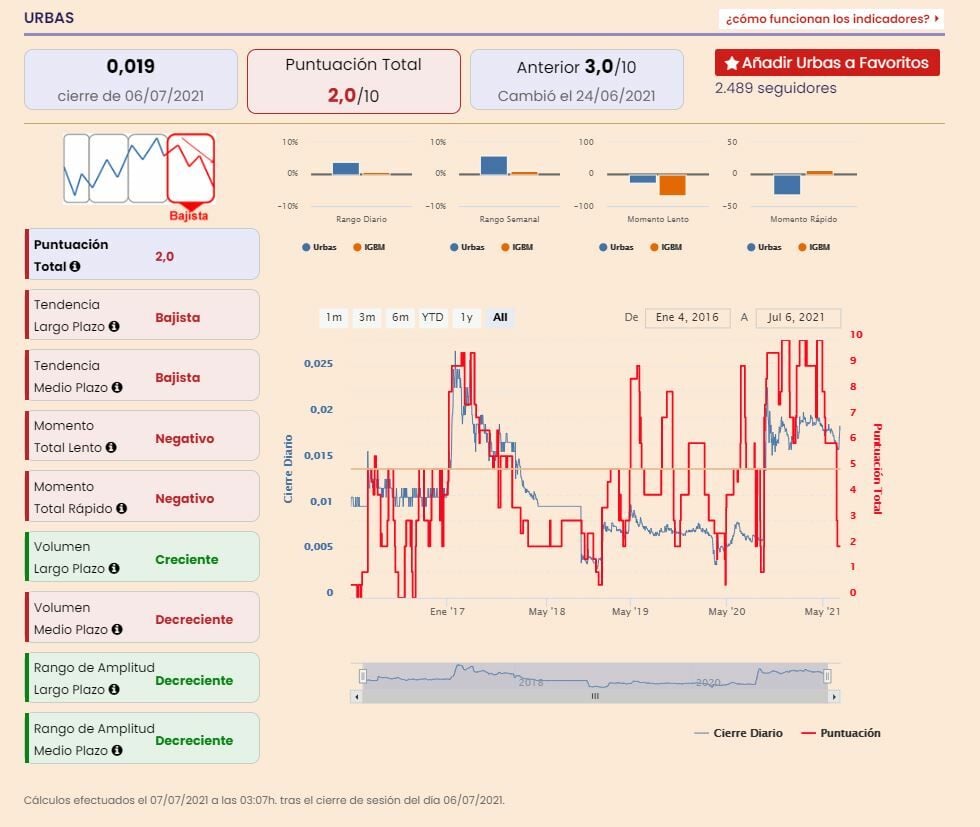Click info icon for Momento Total Lento

(111, 448)
